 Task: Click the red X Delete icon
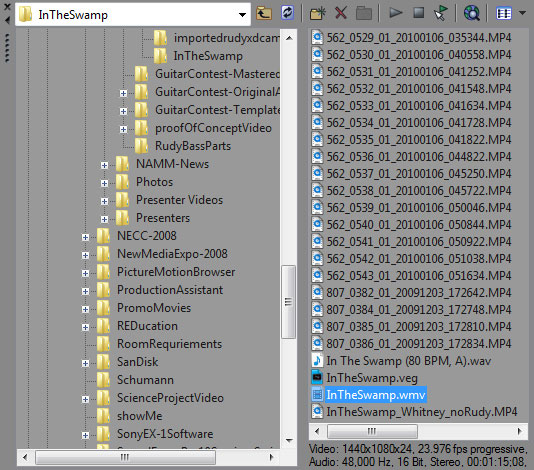click(341, 13)
